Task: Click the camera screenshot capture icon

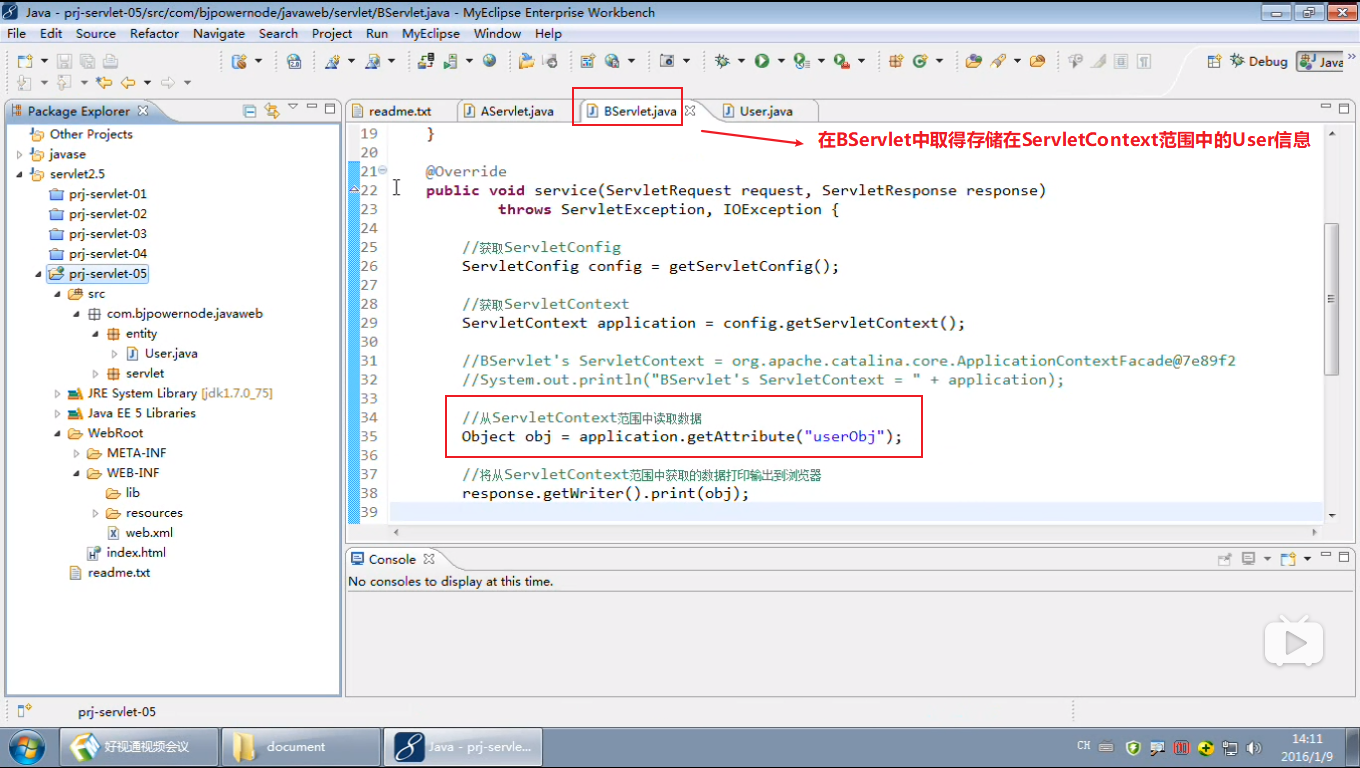Action: pyautogui.click(x=666, y=61)
